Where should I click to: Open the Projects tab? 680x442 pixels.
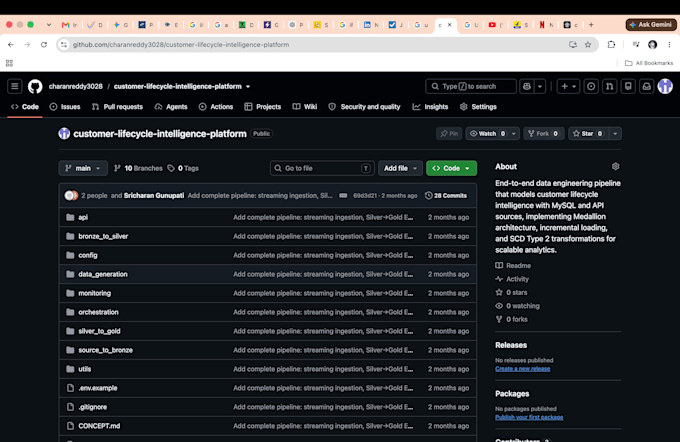263,107
